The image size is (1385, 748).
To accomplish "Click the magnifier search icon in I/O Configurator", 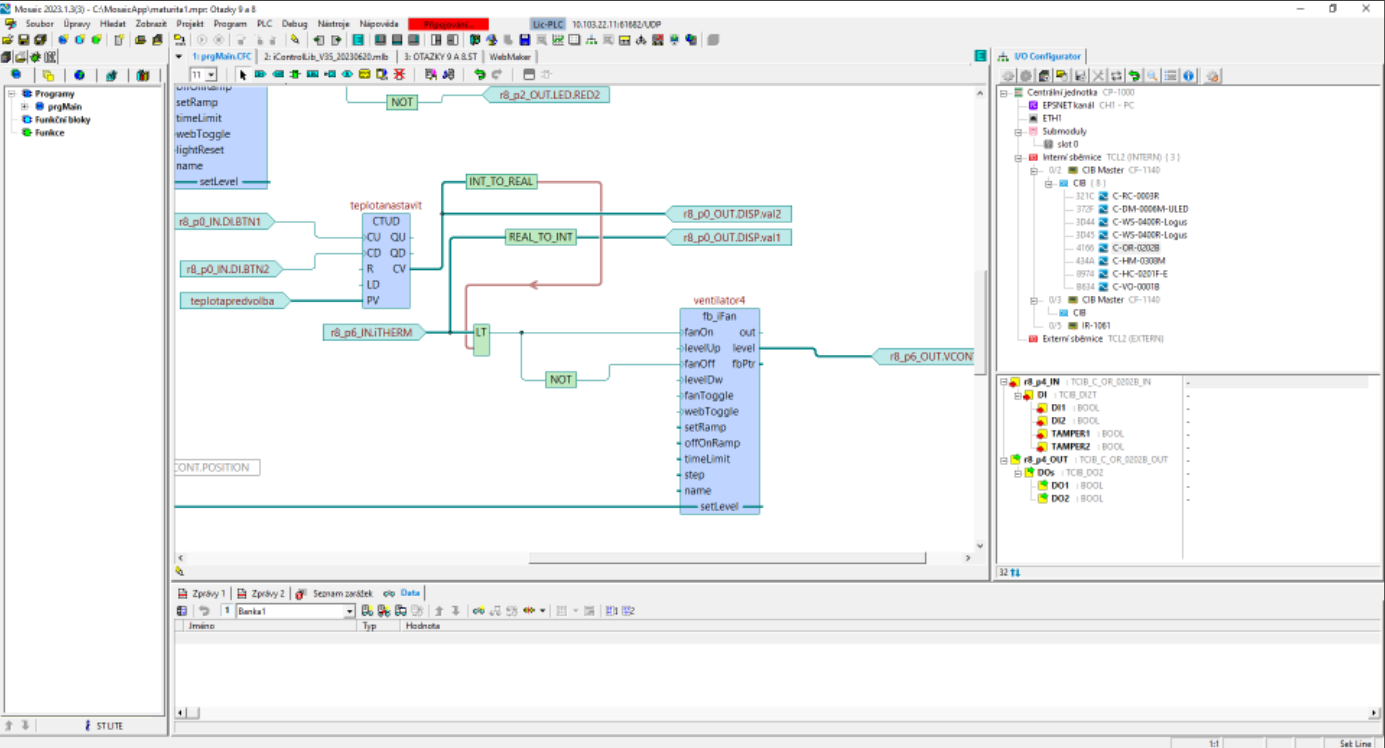I will (x=1152, y=76).
